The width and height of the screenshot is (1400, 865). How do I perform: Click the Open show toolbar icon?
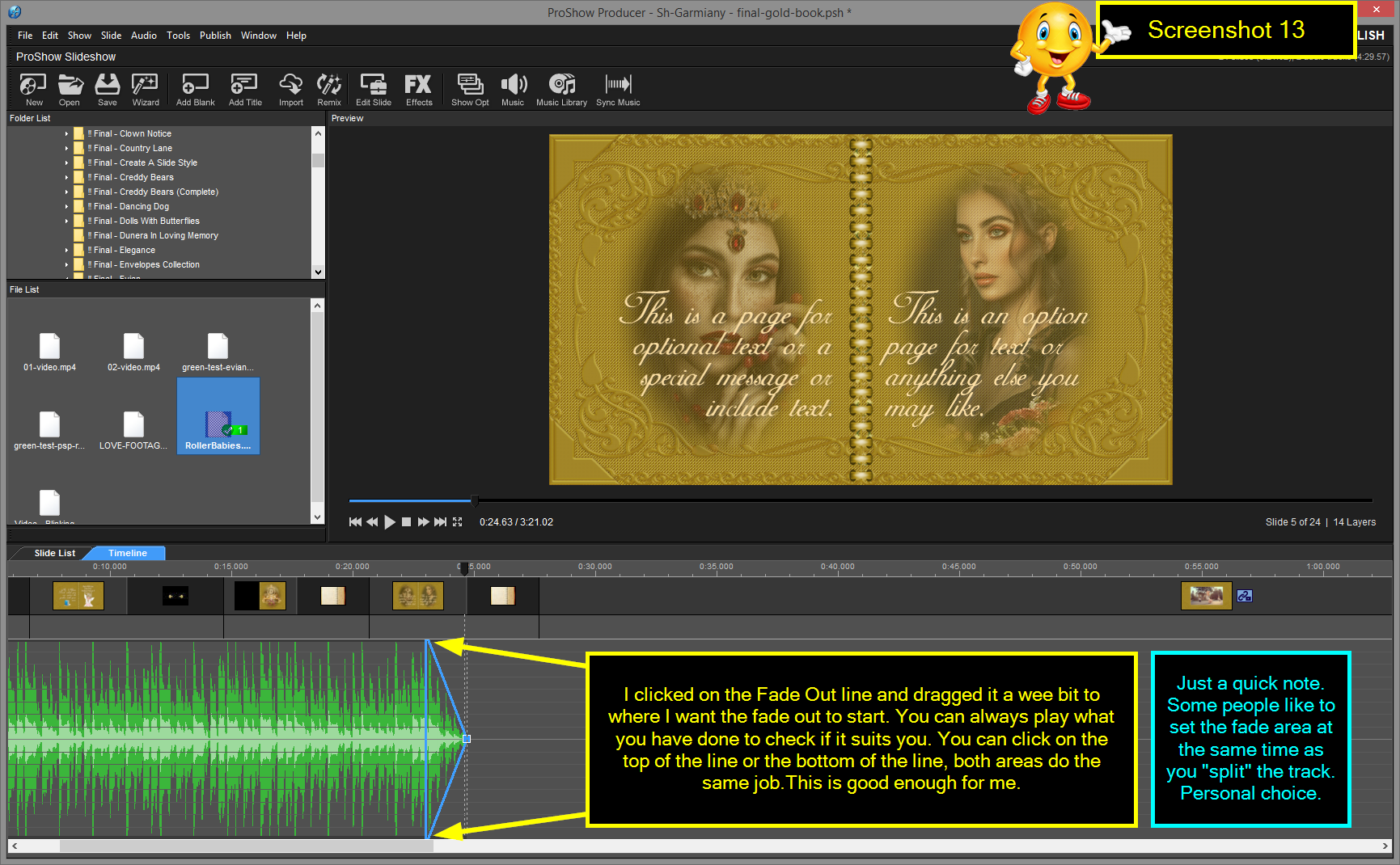tap(70, 90)
